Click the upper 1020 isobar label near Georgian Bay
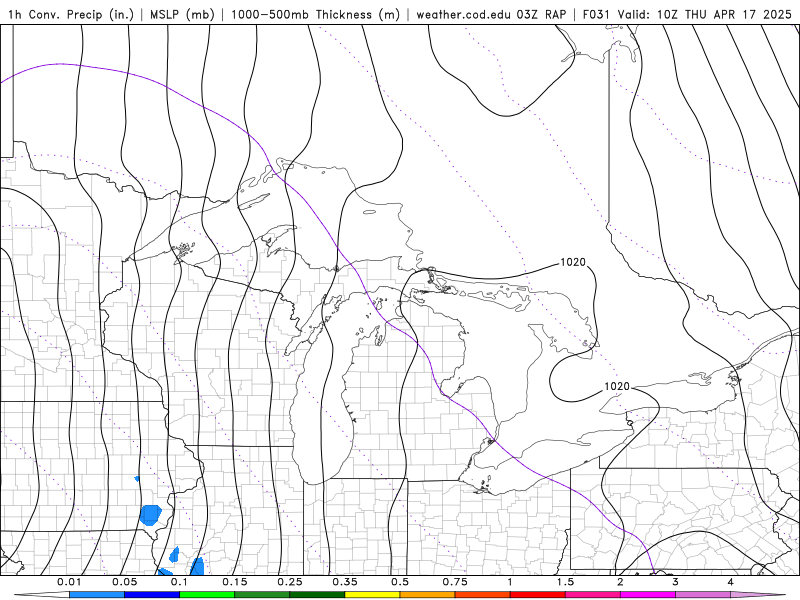This screenshot has width=800, height=600. [x=573, y=262]
